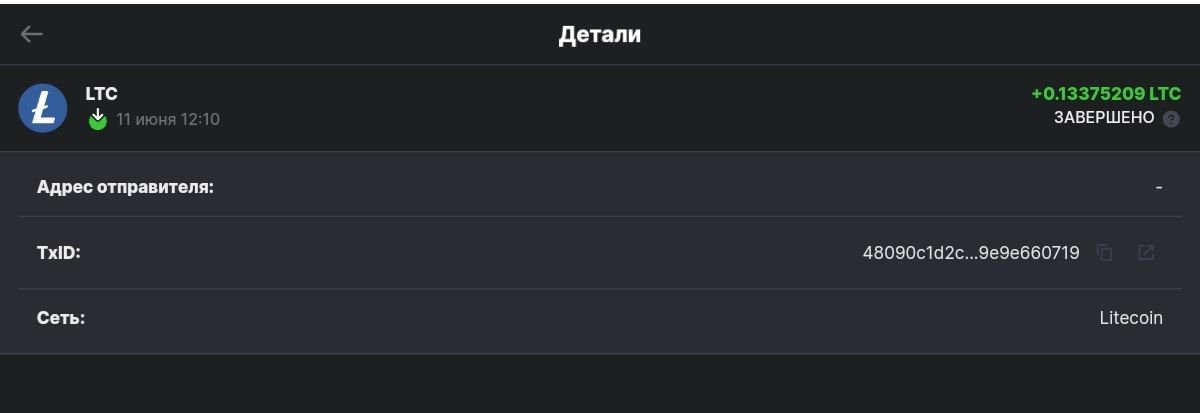This screenshot has width=1200, height=413.
Task: Click the TxID row label
Action: pos(59,253)
